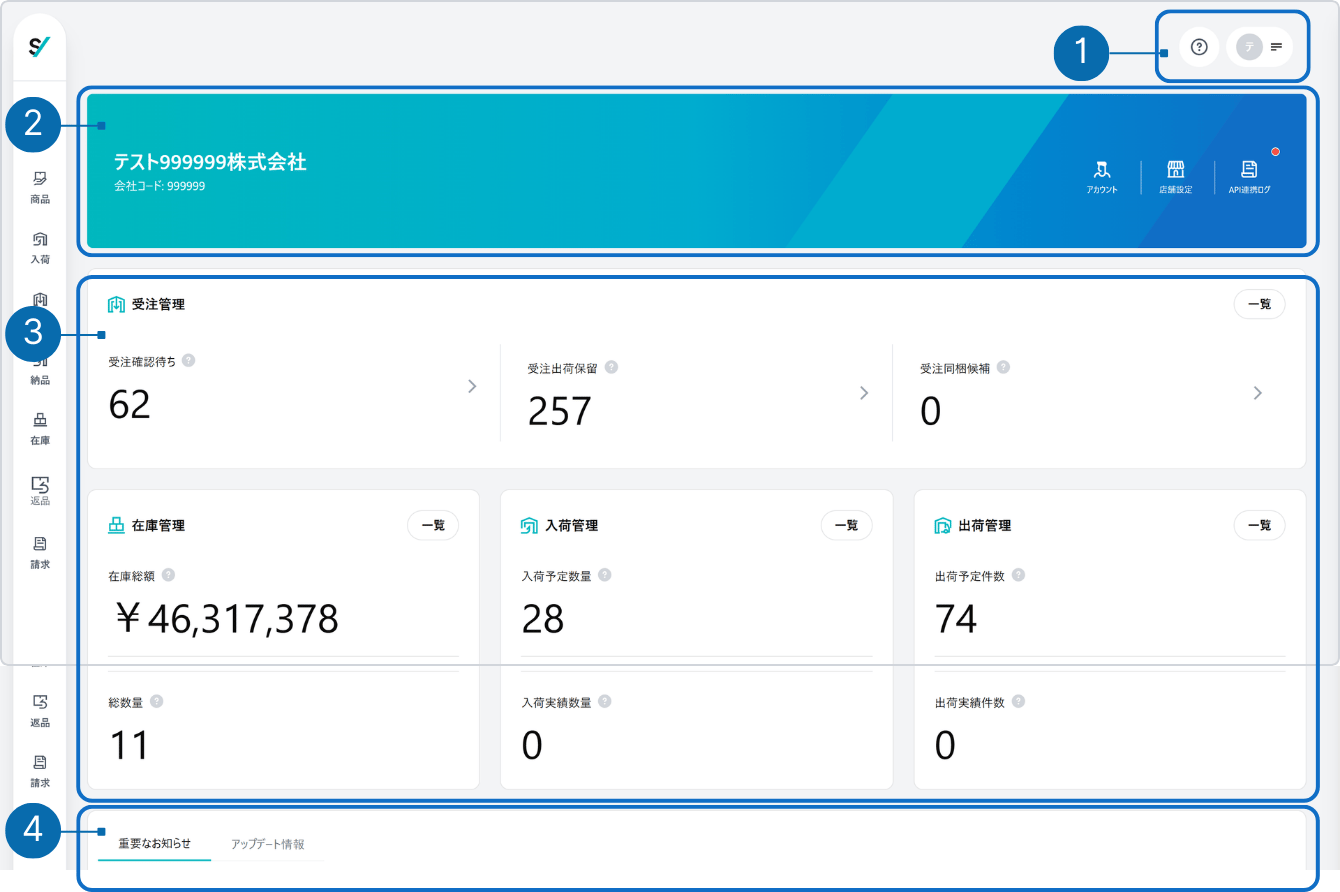
Task: Click the app logo at sidebar top
Action: point(40,47)
